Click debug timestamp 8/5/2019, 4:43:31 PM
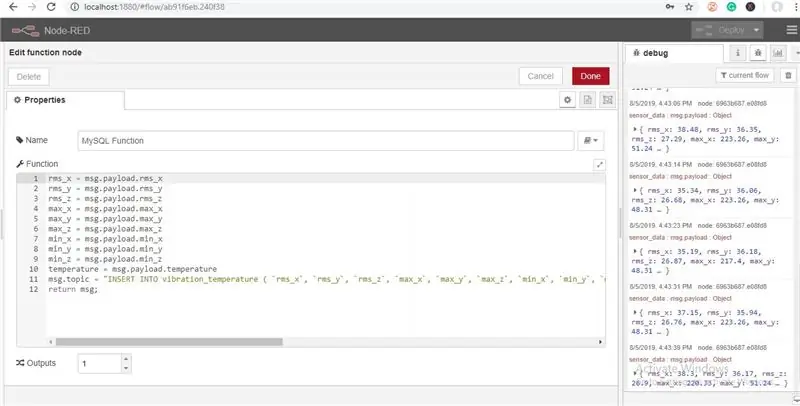 tap(661, 287)
